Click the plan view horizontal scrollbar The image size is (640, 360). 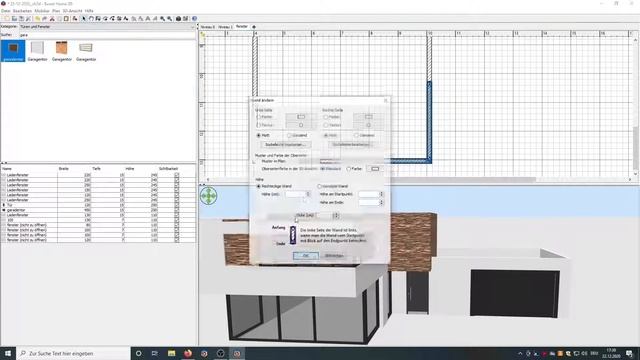click(x=418, y=180)
